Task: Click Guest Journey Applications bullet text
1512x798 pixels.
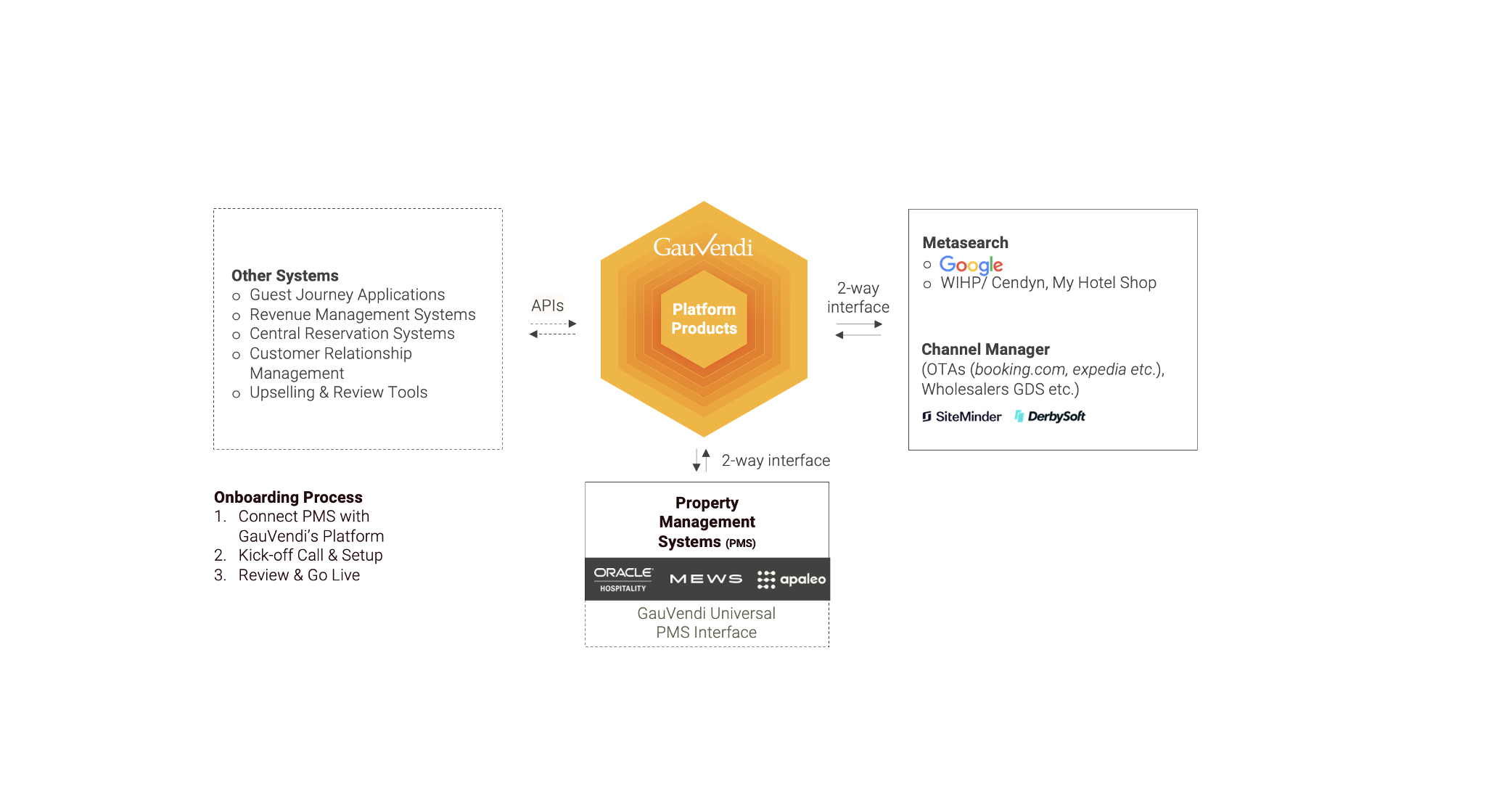Action: pos(347,295)
